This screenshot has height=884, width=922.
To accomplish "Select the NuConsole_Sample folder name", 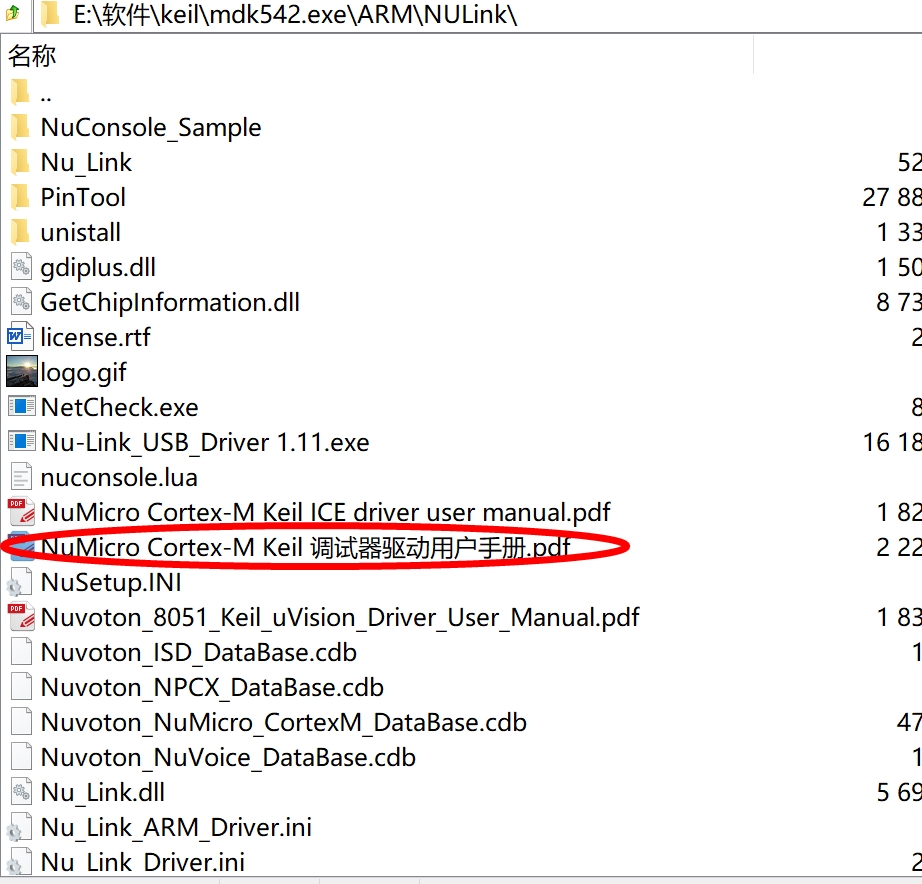I will 151,128.
